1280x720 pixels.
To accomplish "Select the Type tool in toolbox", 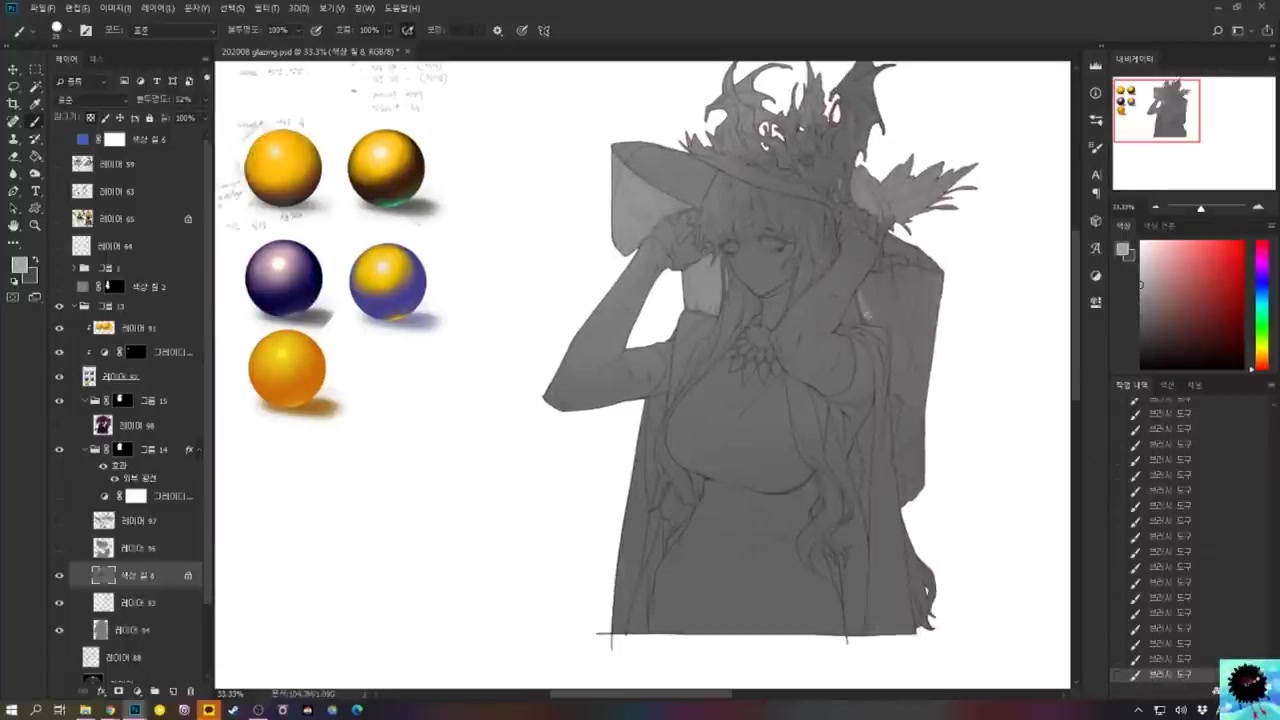I will pyautogui.click(x=35, y=191).
